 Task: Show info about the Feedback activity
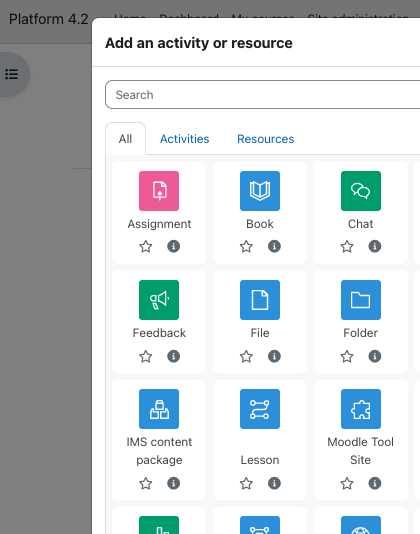(173, 356)
